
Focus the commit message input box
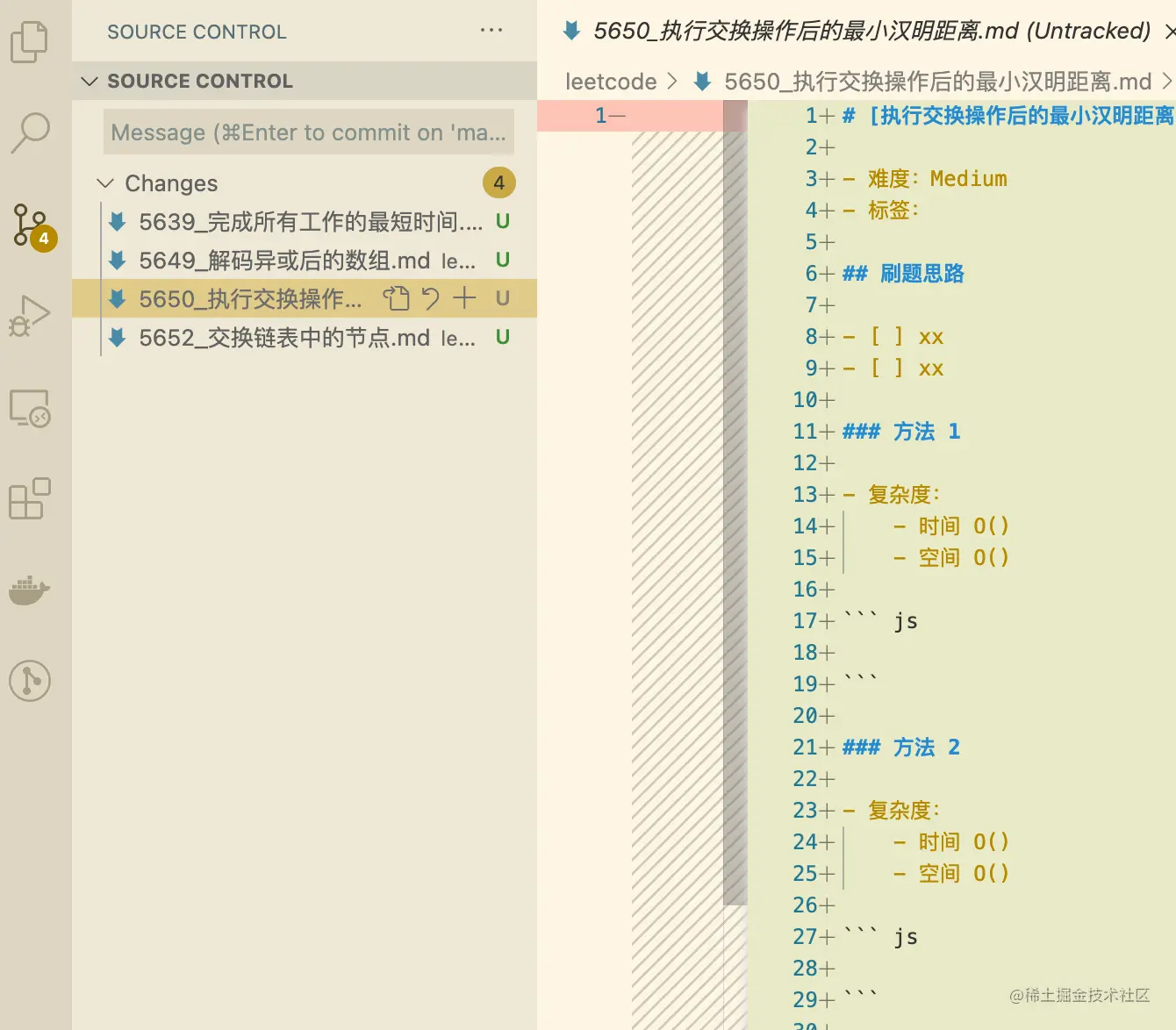(309, 132)
